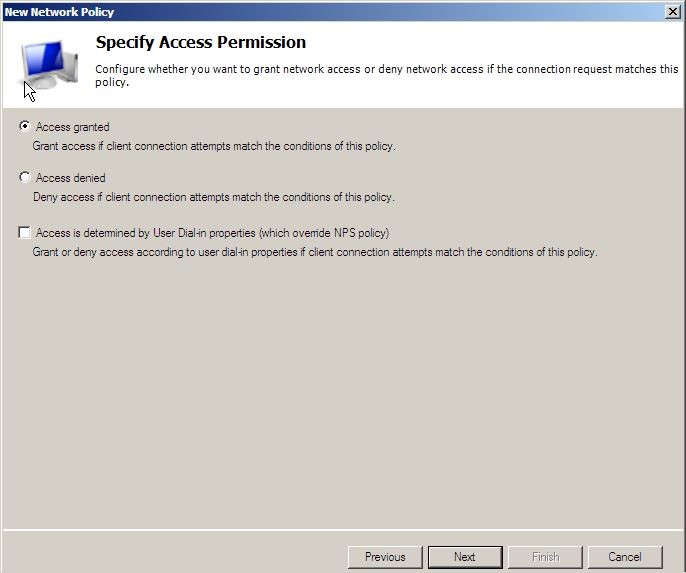This screenshot has height=573, width=686.
Task: Select the Access granted radio button
Action: click(25, 126)
